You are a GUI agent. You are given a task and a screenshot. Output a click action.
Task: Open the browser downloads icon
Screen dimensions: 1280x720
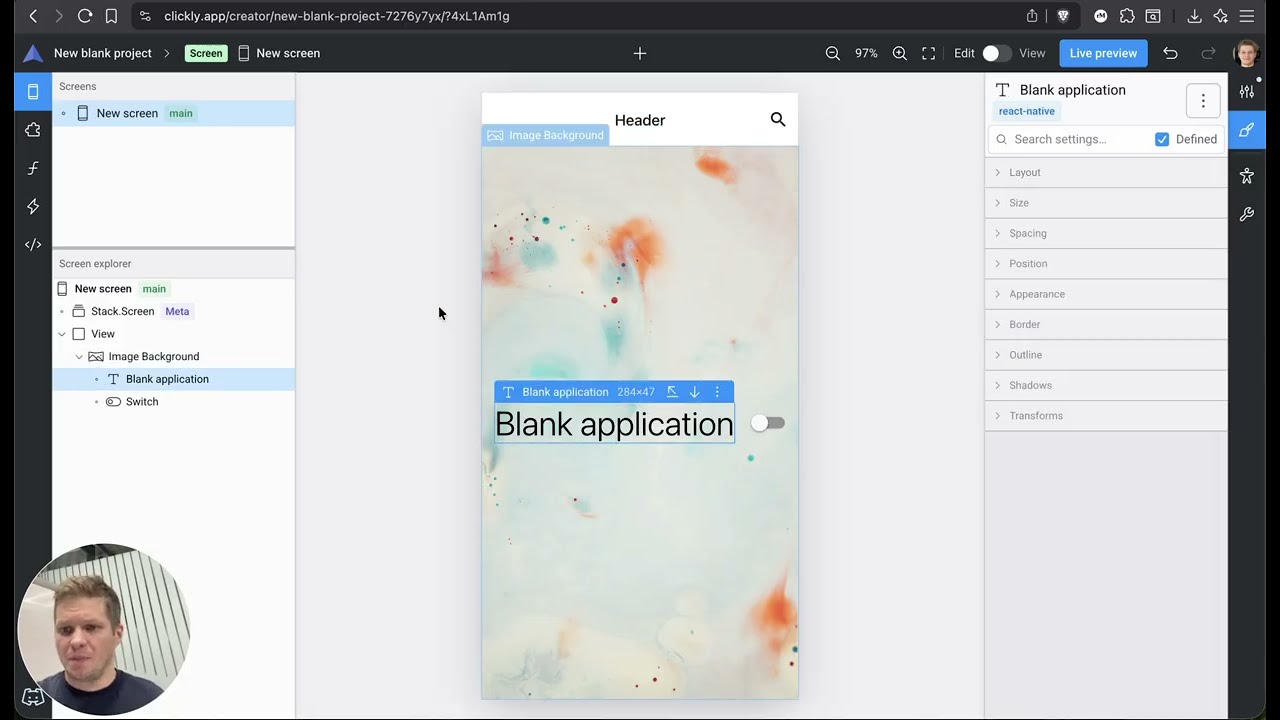1194,16
